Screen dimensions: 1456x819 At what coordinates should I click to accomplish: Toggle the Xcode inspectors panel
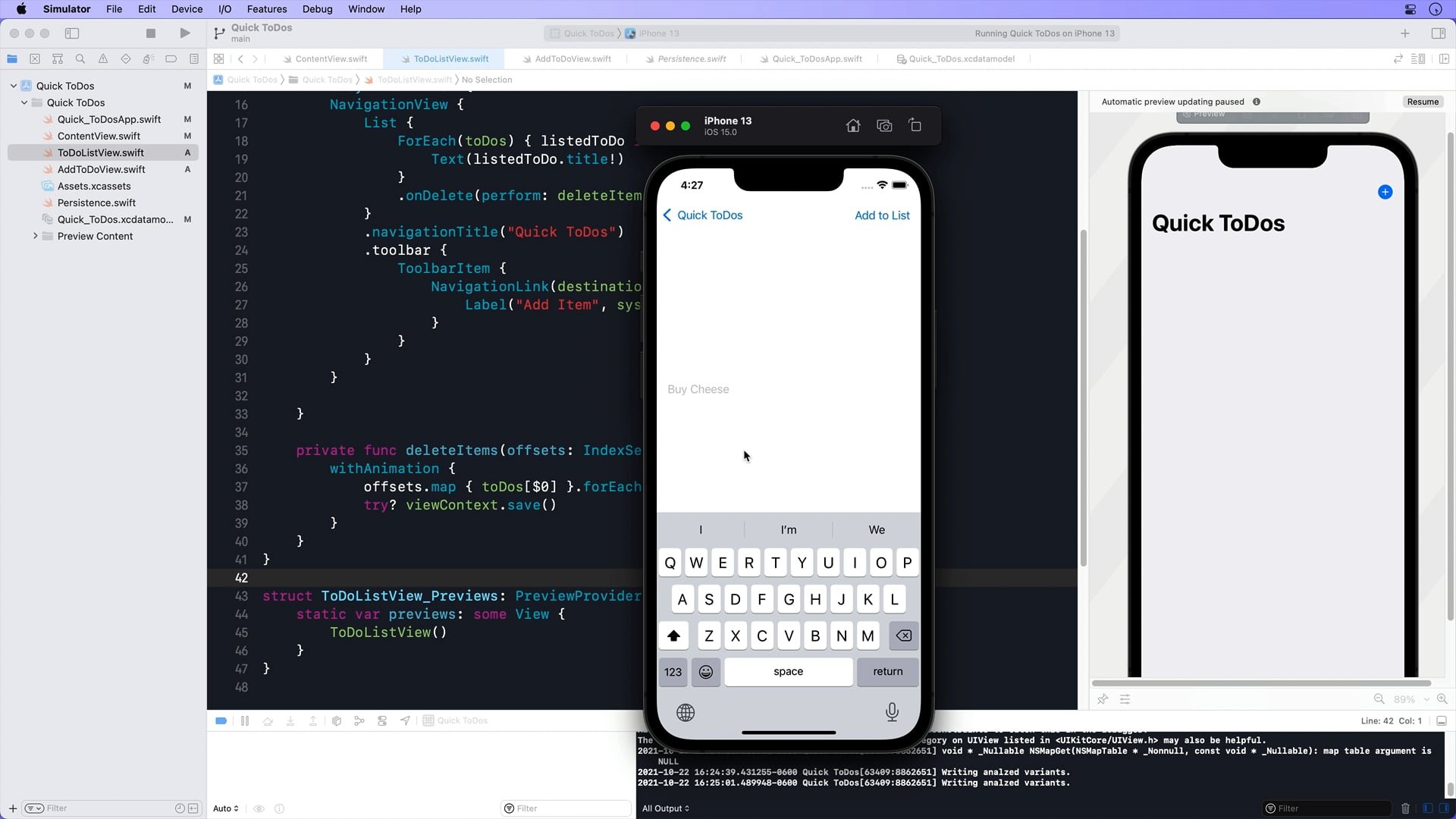click(1438, 33)
